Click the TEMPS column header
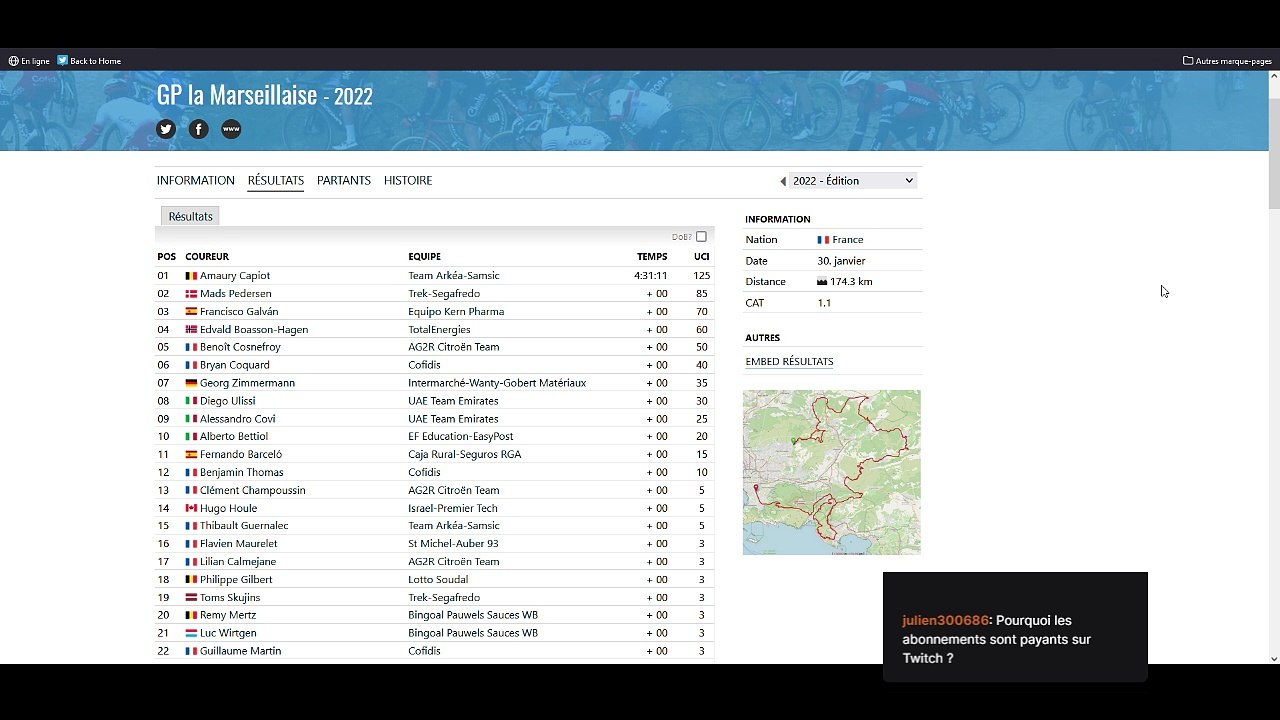This screenshot has width=1280, height=720. coord(652,257)
